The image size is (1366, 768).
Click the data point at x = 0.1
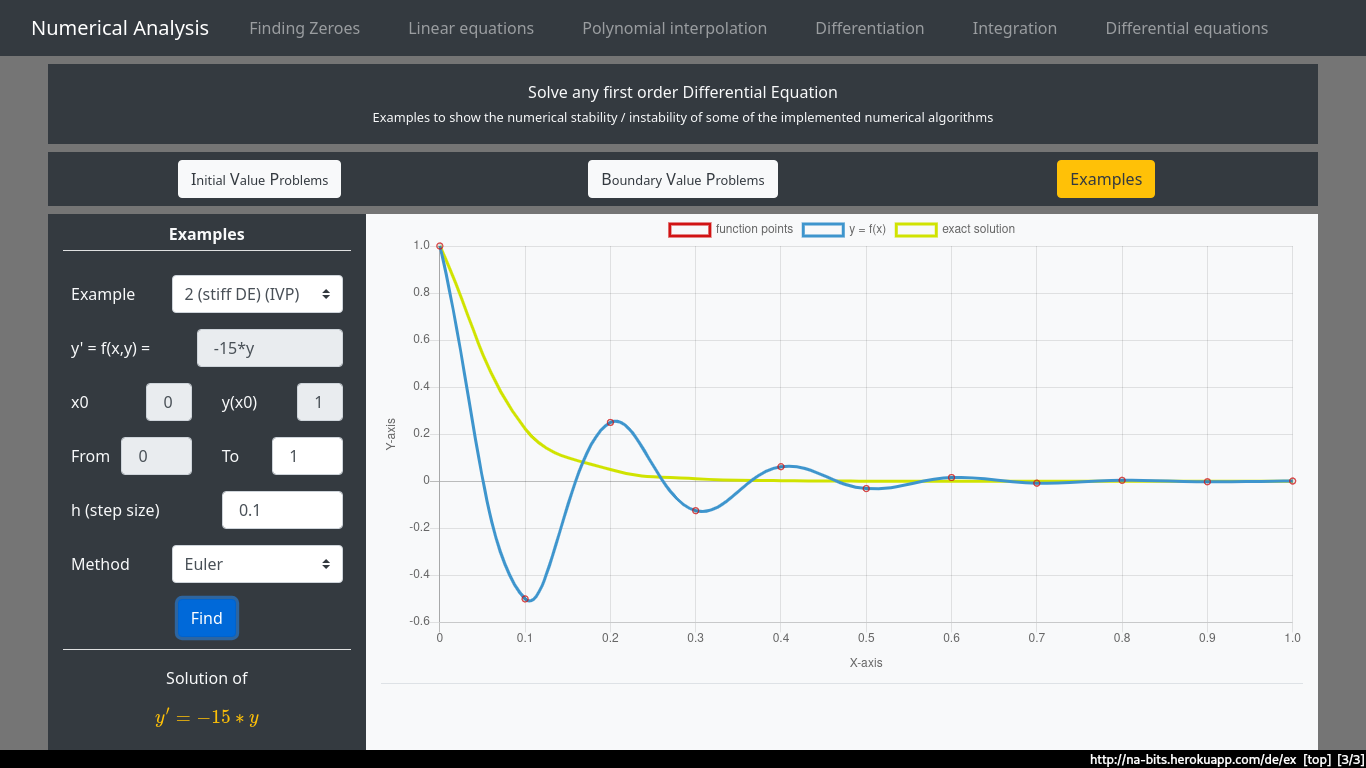pos(525,599)
